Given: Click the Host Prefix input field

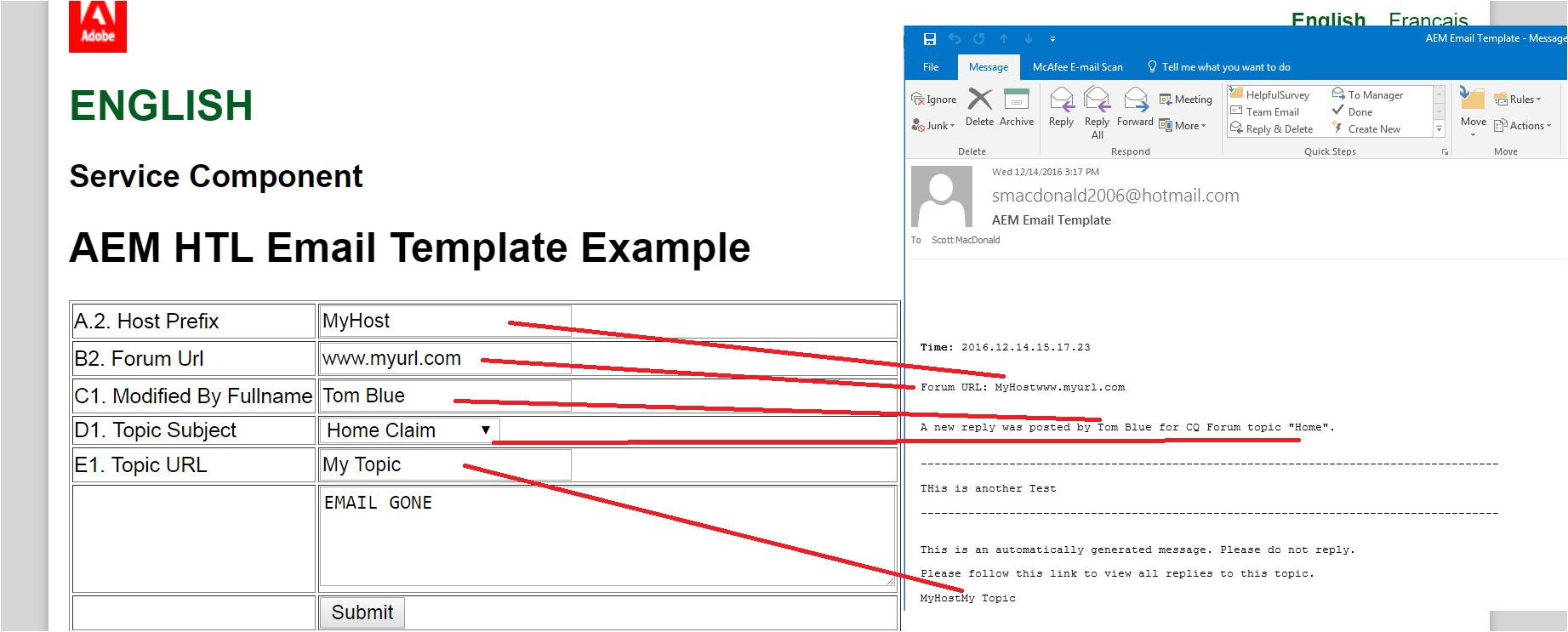Looking at the screenshot, I should 445,322.
